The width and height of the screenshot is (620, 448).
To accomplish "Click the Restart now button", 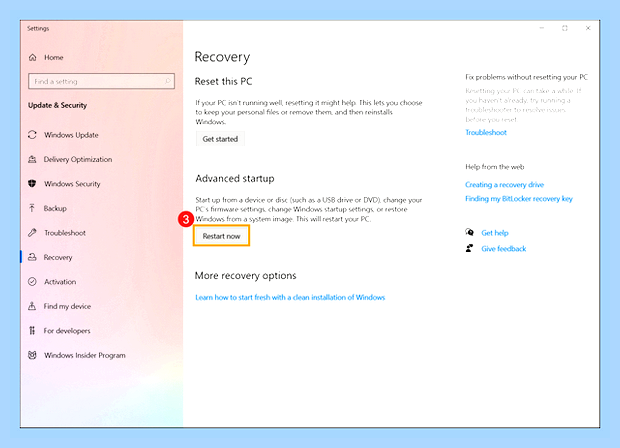I will coord(221,236).
